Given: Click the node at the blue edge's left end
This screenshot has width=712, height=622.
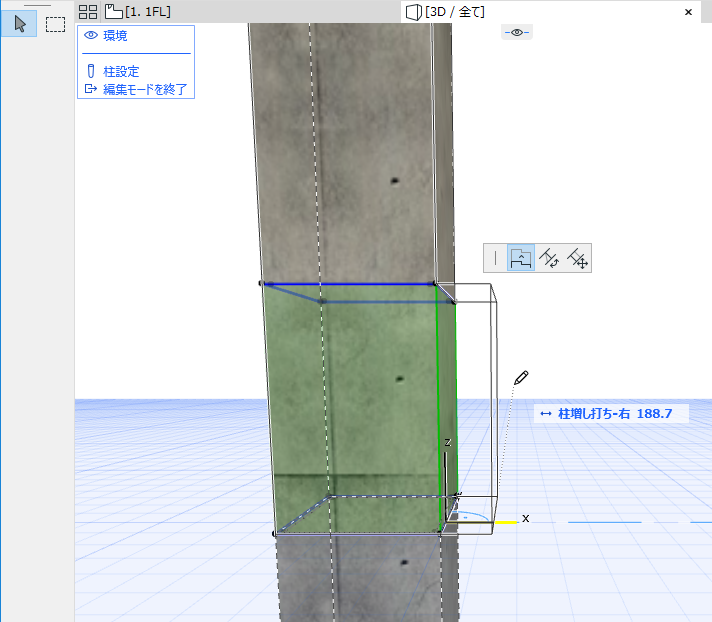Looking at the screenshot, I should pyautogui.click(x=262, y=284).
